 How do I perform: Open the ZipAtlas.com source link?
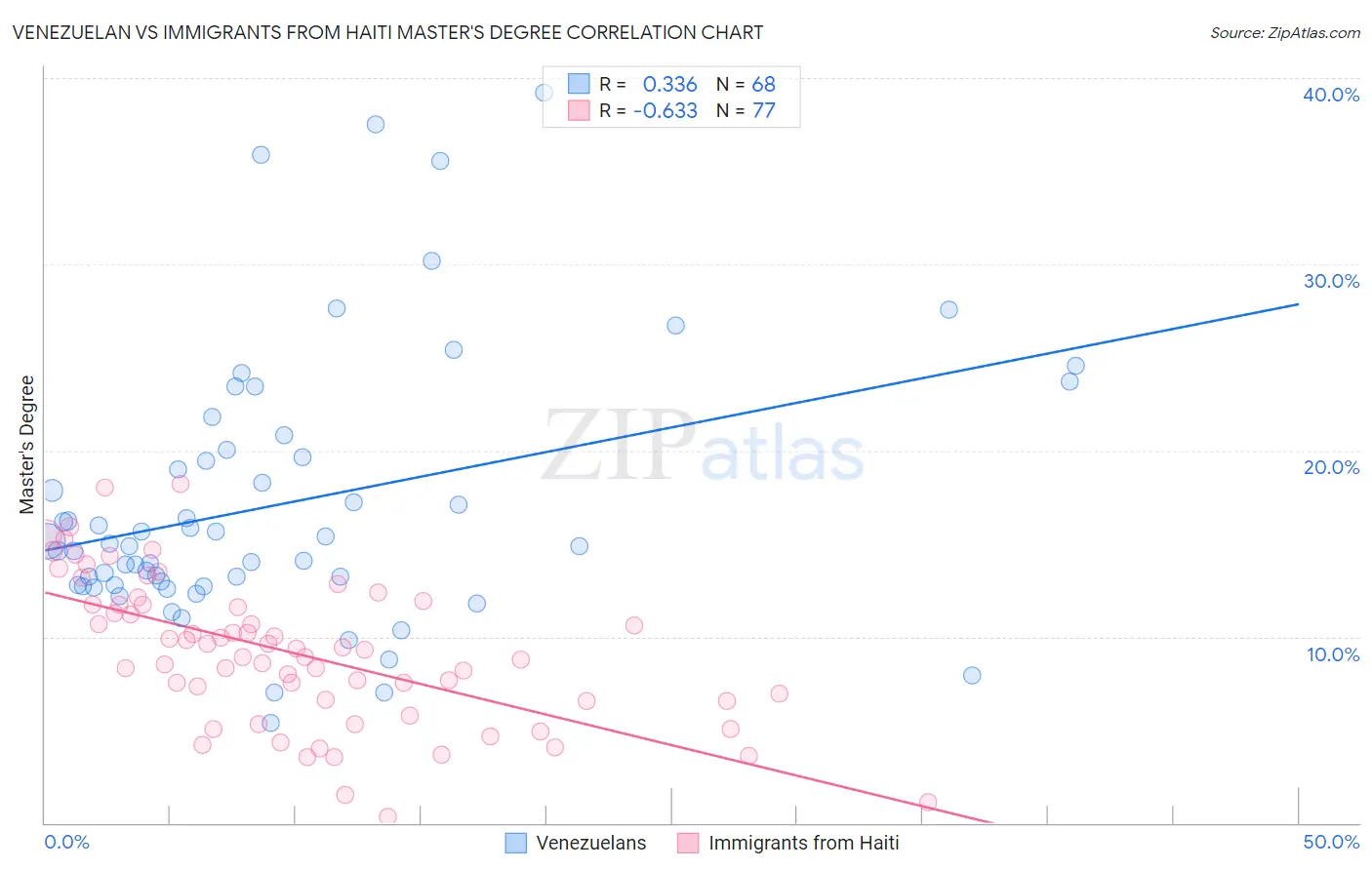click(x=1285, y=33)
